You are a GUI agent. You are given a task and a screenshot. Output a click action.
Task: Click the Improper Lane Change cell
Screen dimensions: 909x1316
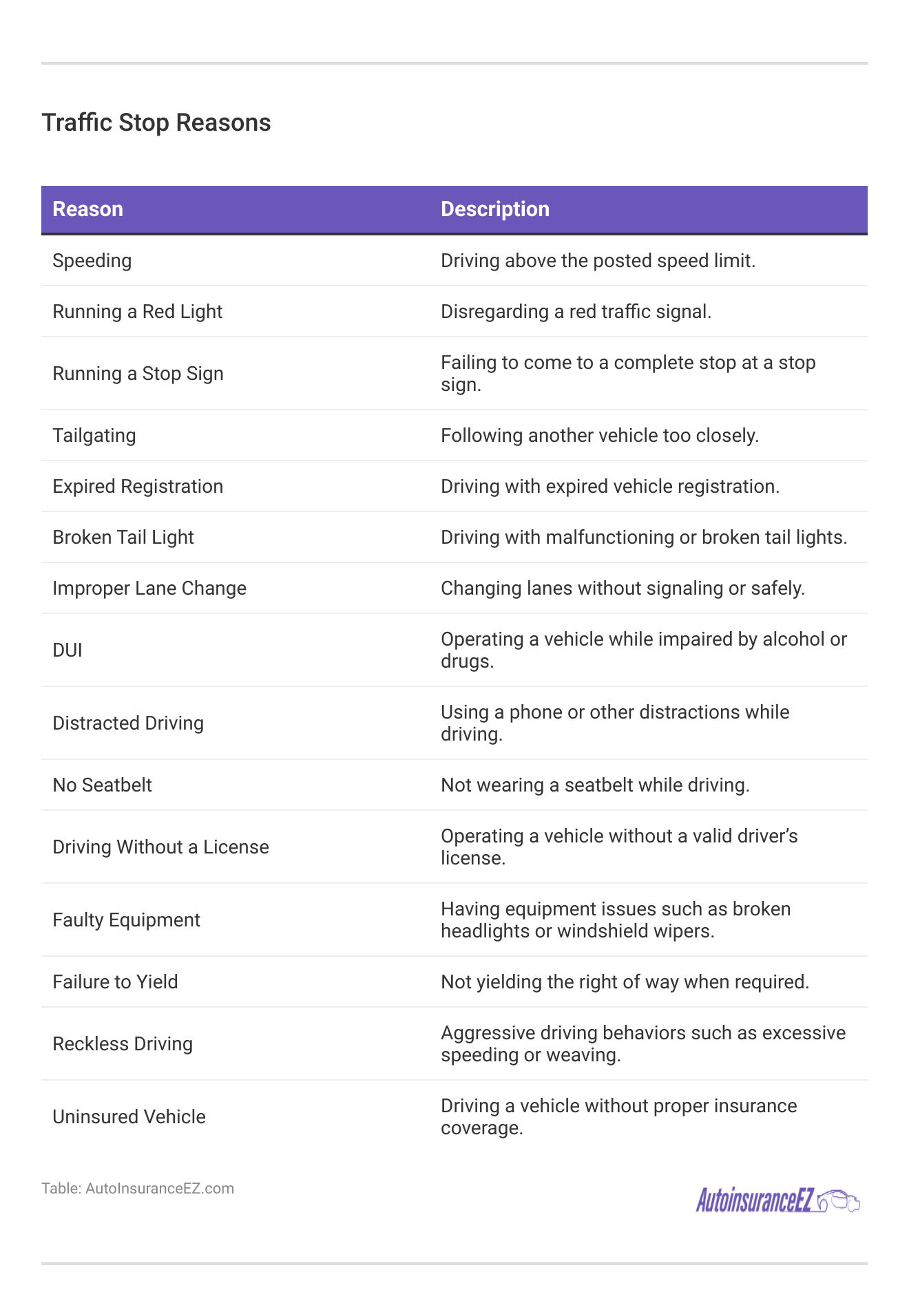[149, 588]
